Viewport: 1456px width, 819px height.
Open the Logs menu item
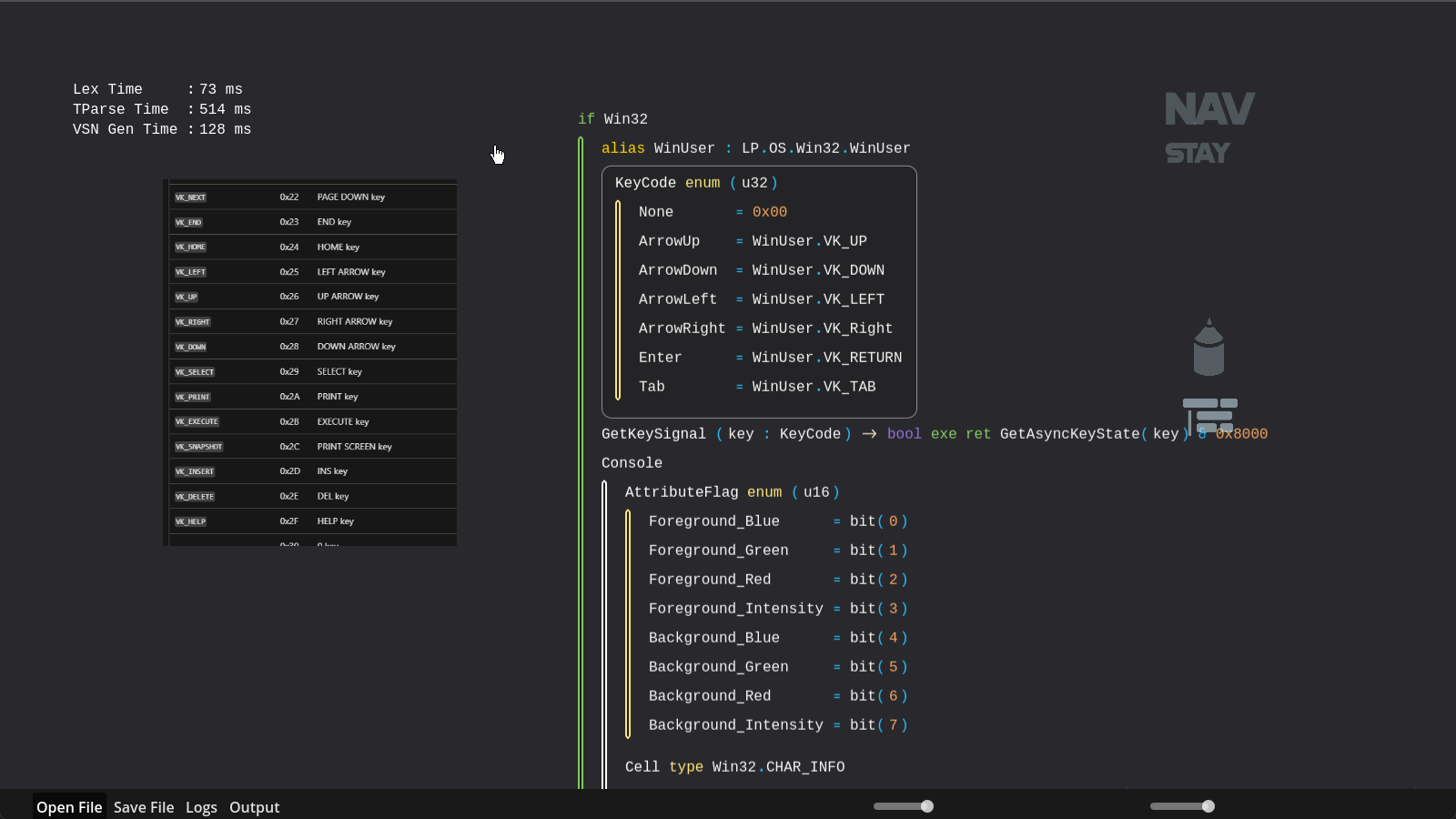(x=201, y=807)
